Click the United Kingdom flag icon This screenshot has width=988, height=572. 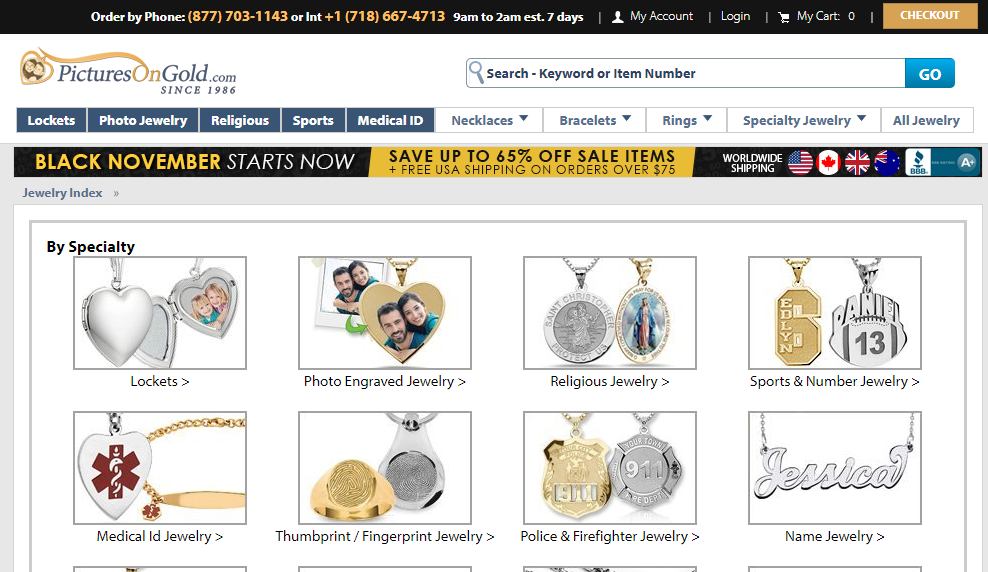[857, 163]
